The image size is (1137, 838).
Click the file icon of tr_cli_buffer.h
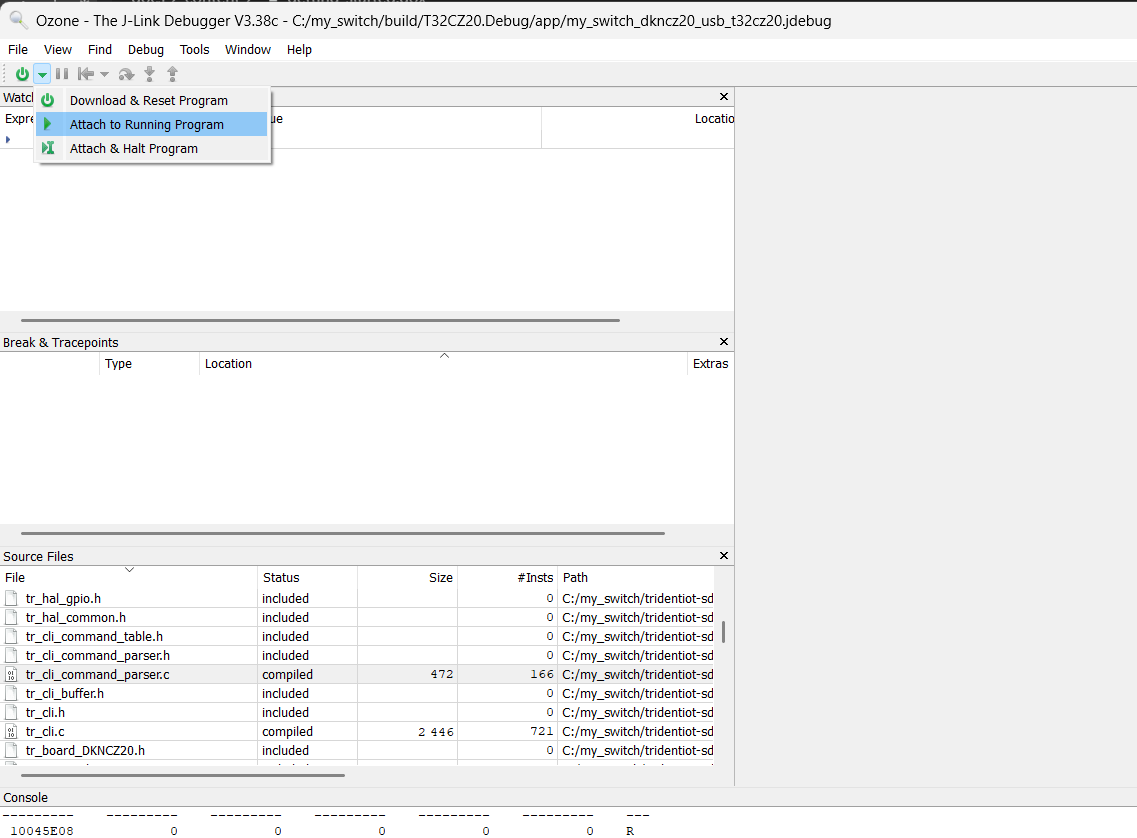pyautogui.click(x=11, y=693)
